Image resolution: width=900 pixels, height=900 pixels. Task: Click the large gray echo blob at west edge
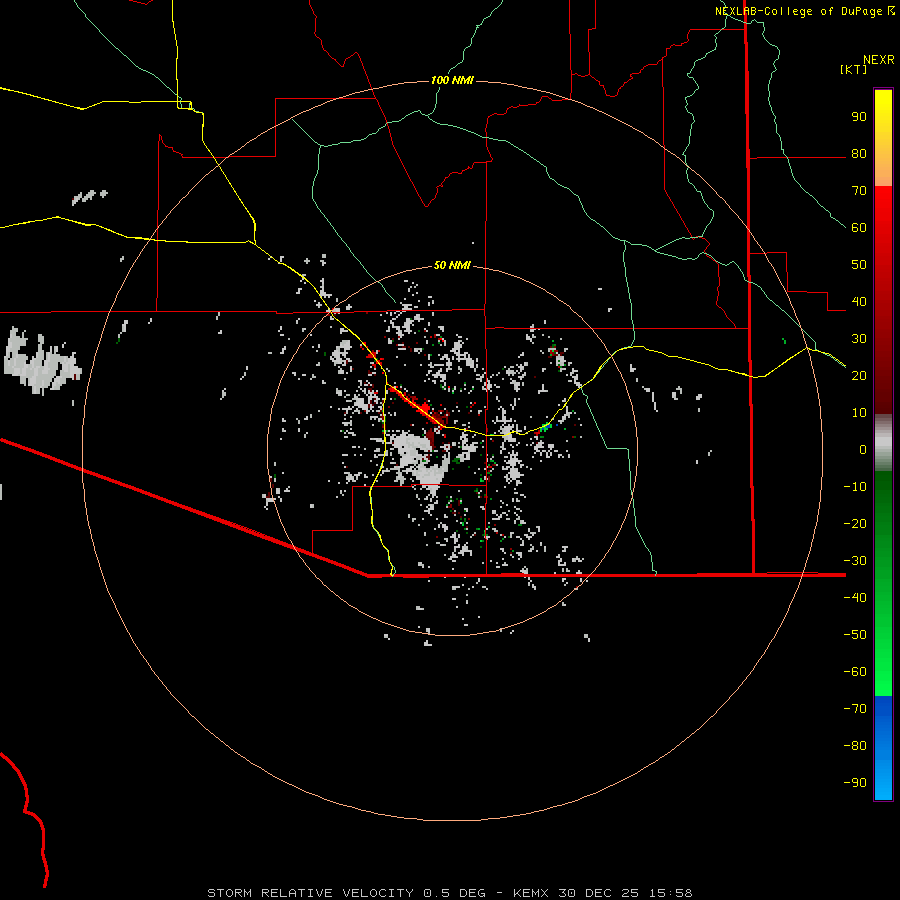coord(40,362)
